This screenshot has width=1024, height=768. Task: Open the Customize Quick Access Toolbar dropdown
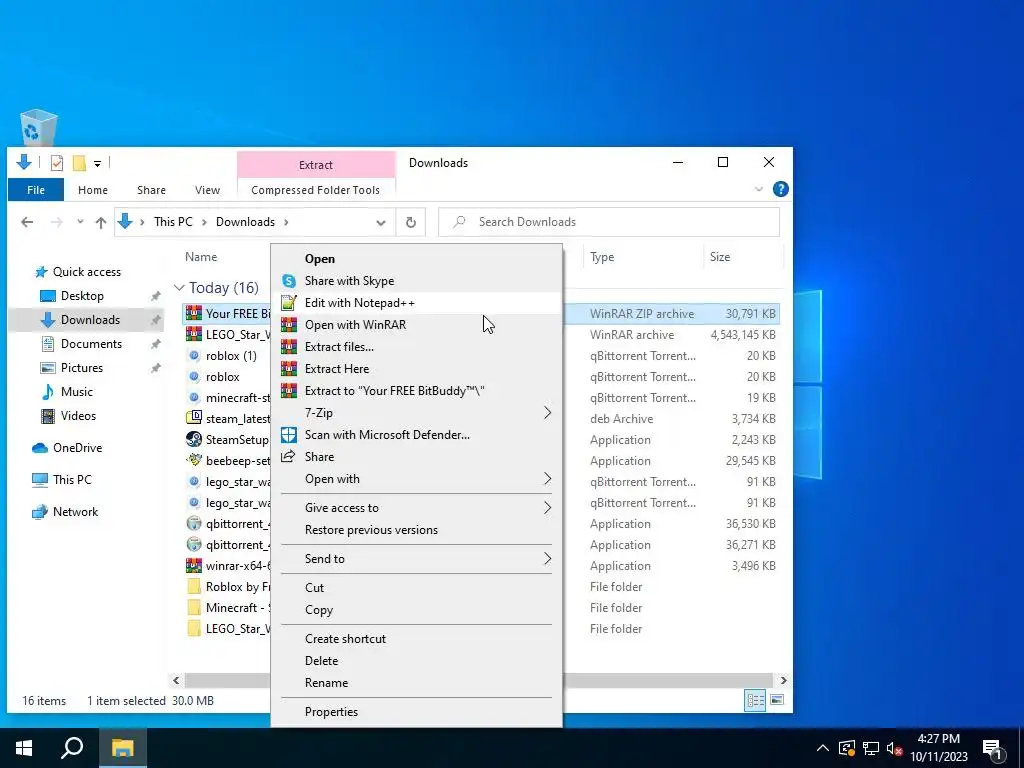tap(97, 163)
